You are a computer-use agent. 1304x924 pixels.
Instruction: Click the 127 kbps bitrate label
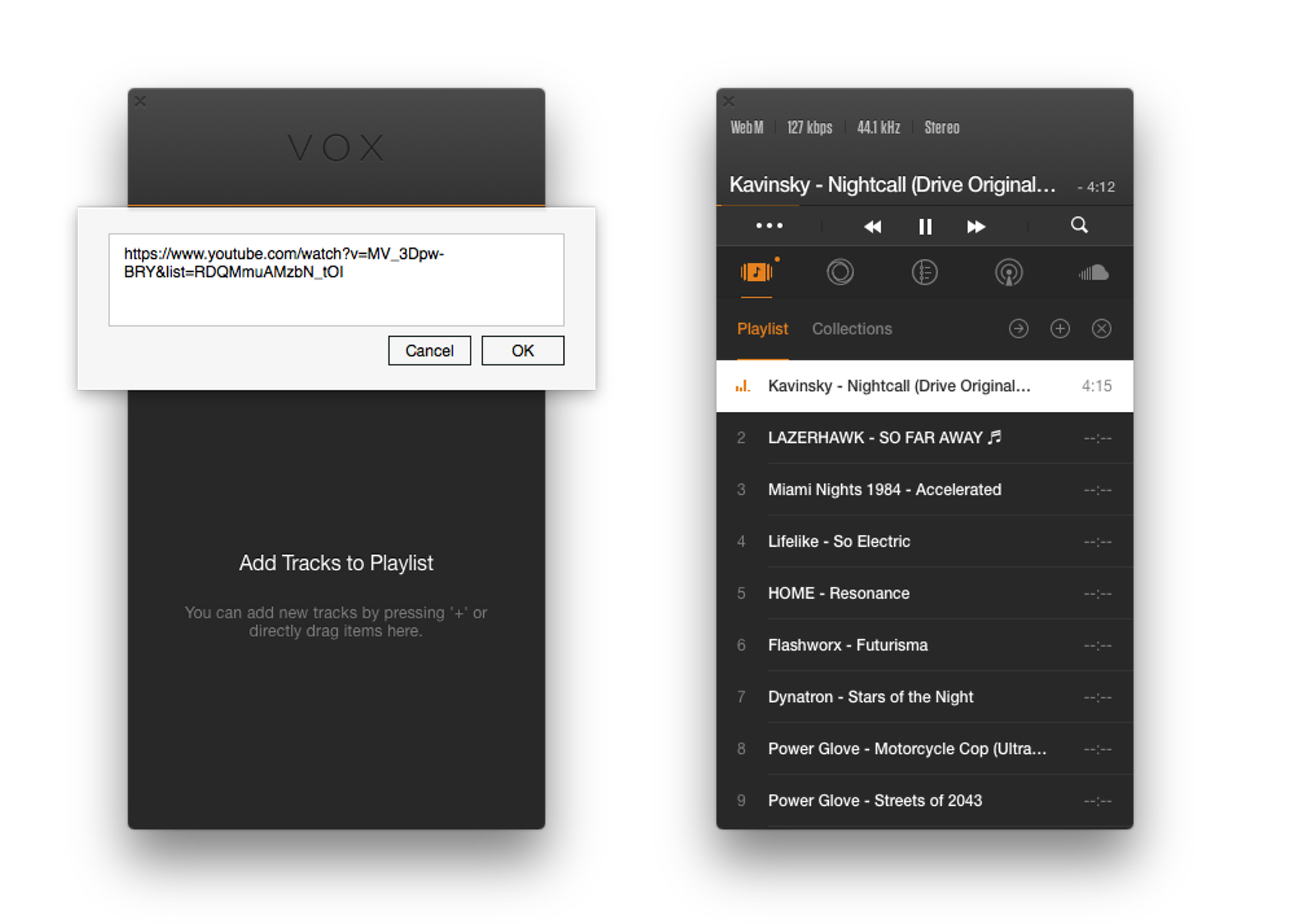pos(809,127)
